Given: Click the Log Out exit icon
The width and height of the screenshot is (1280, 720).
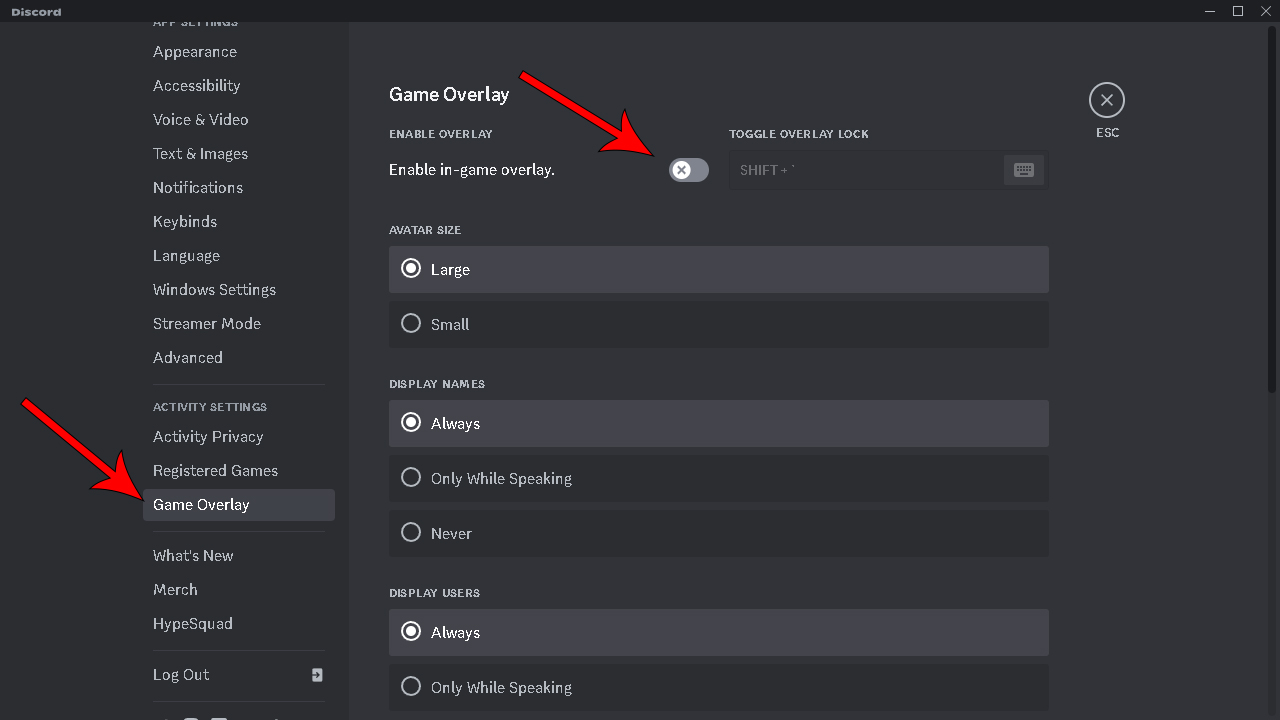Looking at the screenshot, I should [x=317, y=675].
